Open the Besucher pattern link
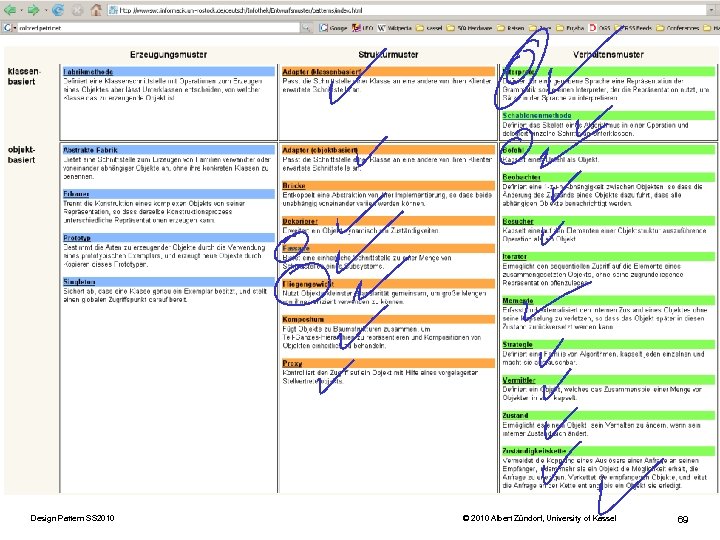This screenshot has height=540, width=720. point(518,221)
